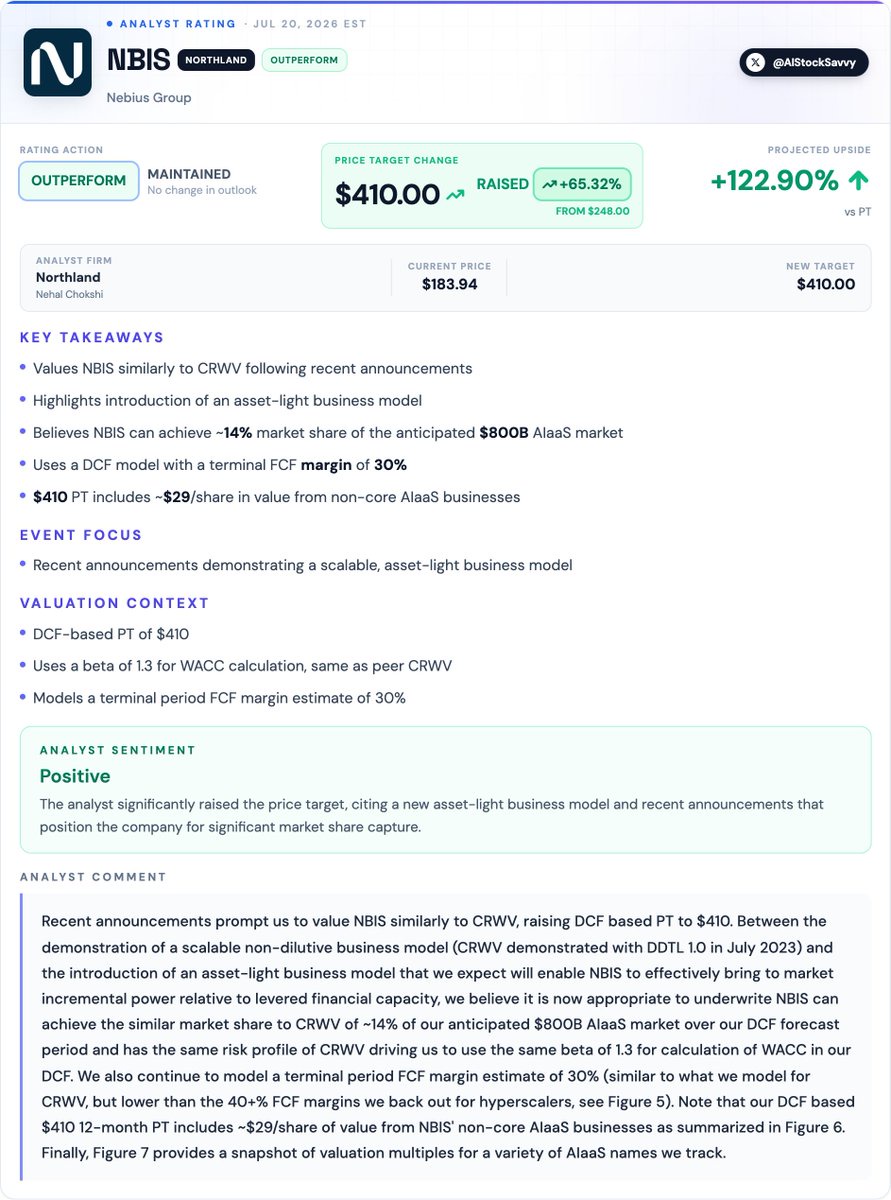The height and width of the screenshot is (1200, 891).
Task: Click the New Target $410.00 value
Action: pos(826,284)
